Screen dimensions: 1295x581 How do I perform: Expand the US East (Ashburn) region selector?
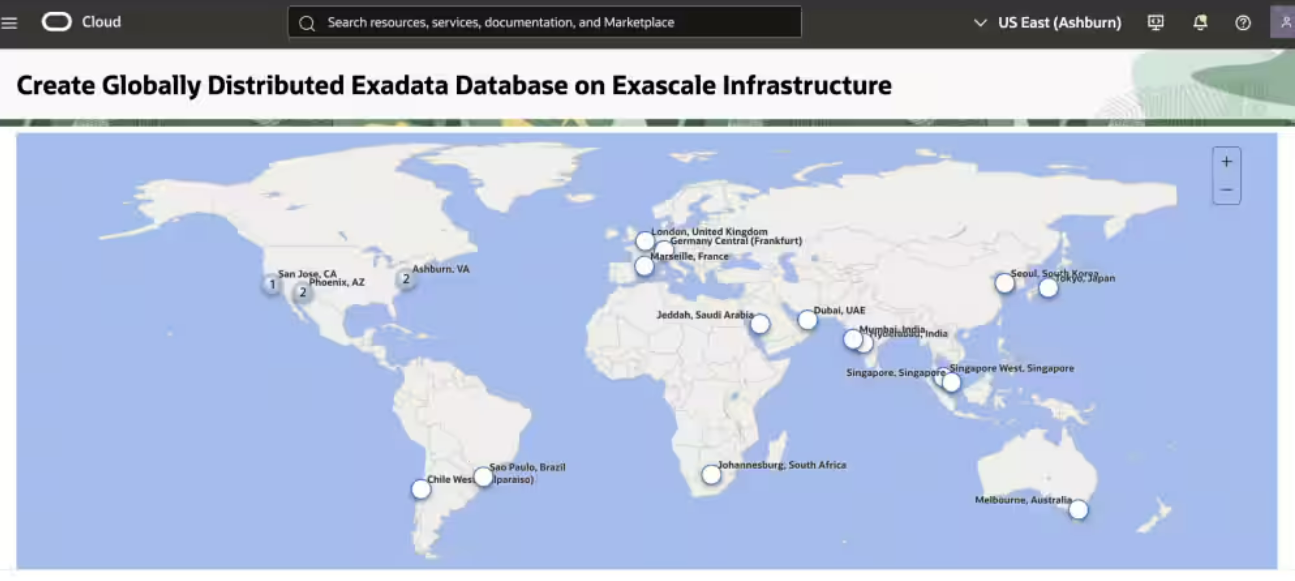[1048, 22]
